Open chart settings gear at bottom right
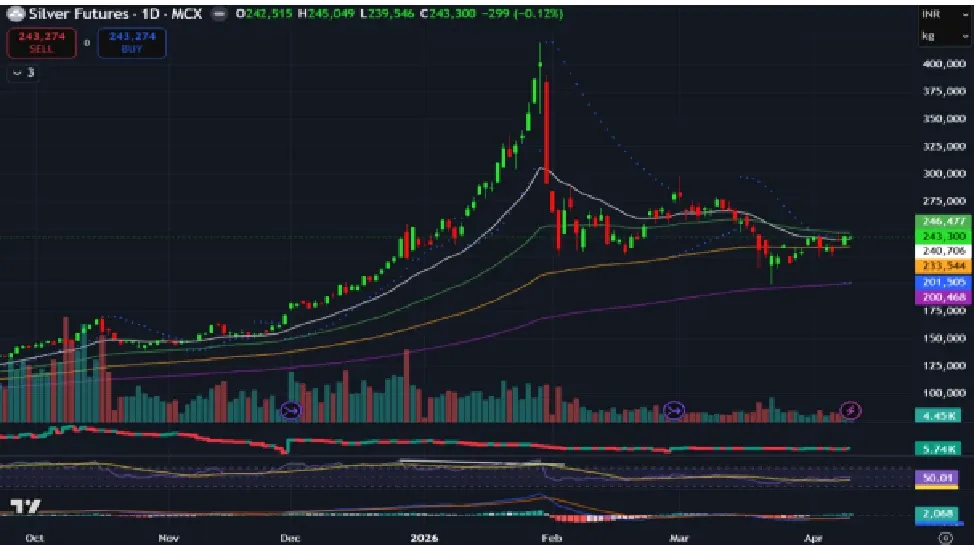The height and width of the screenshot is (548, 974). click(945, 538)
